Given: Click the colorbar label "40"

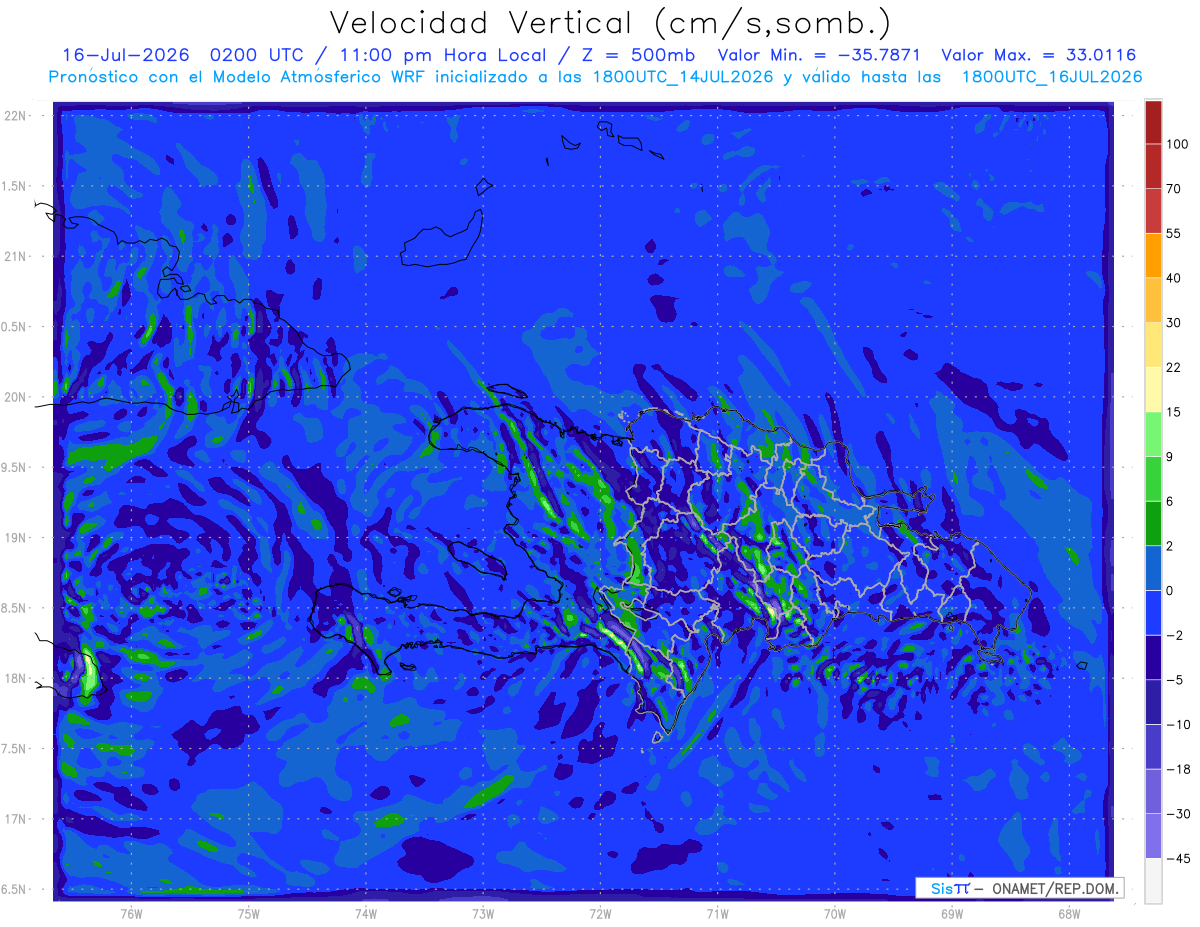Looking at the screenshot, I should tap(1174, 278).
